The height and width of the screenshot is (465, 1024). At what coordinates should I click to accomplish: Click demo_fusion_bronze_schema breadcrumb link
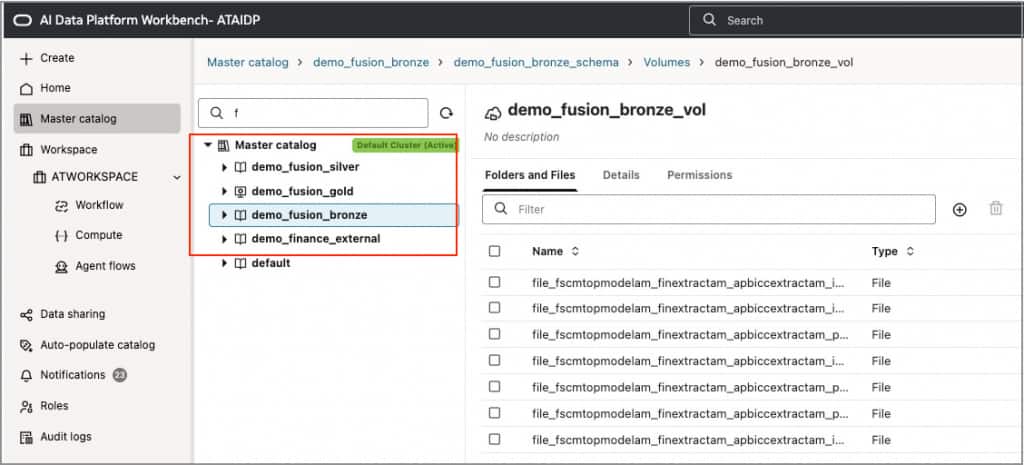coord(536,62)
